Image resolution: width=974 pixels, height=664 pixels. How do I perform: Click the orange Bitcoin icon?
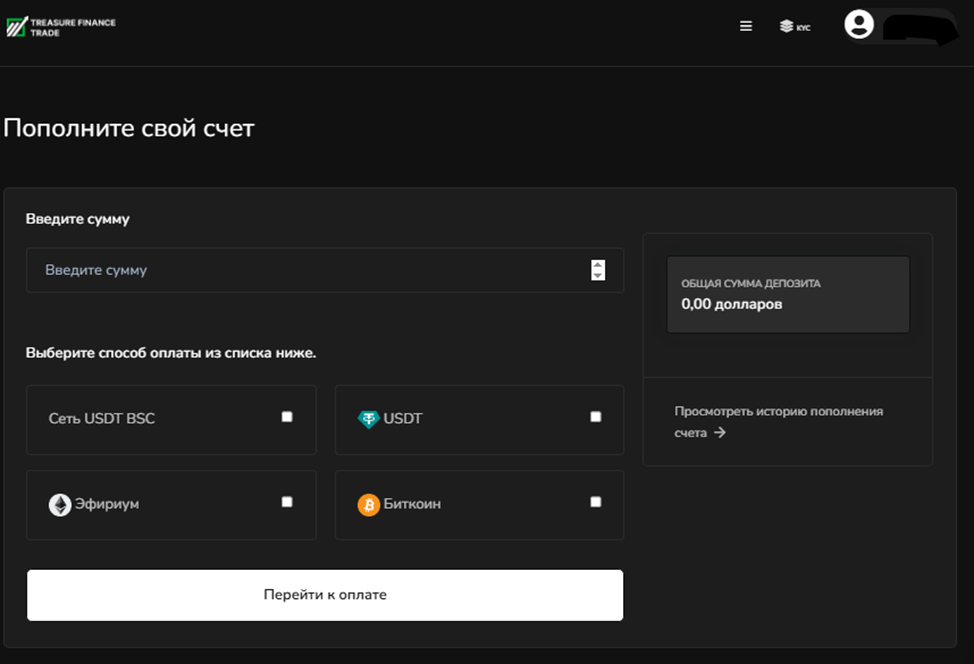pyautogui.click(x=368, y=505)
